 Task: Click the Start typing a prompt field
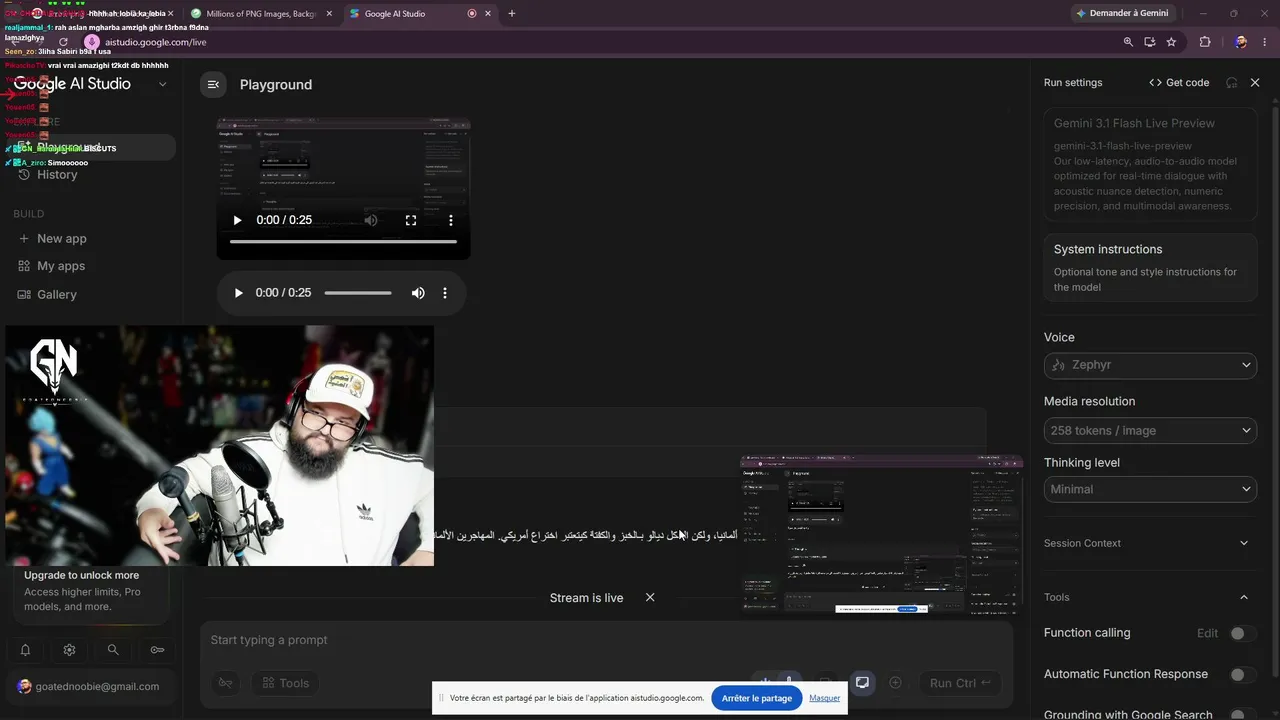(606, 640)
